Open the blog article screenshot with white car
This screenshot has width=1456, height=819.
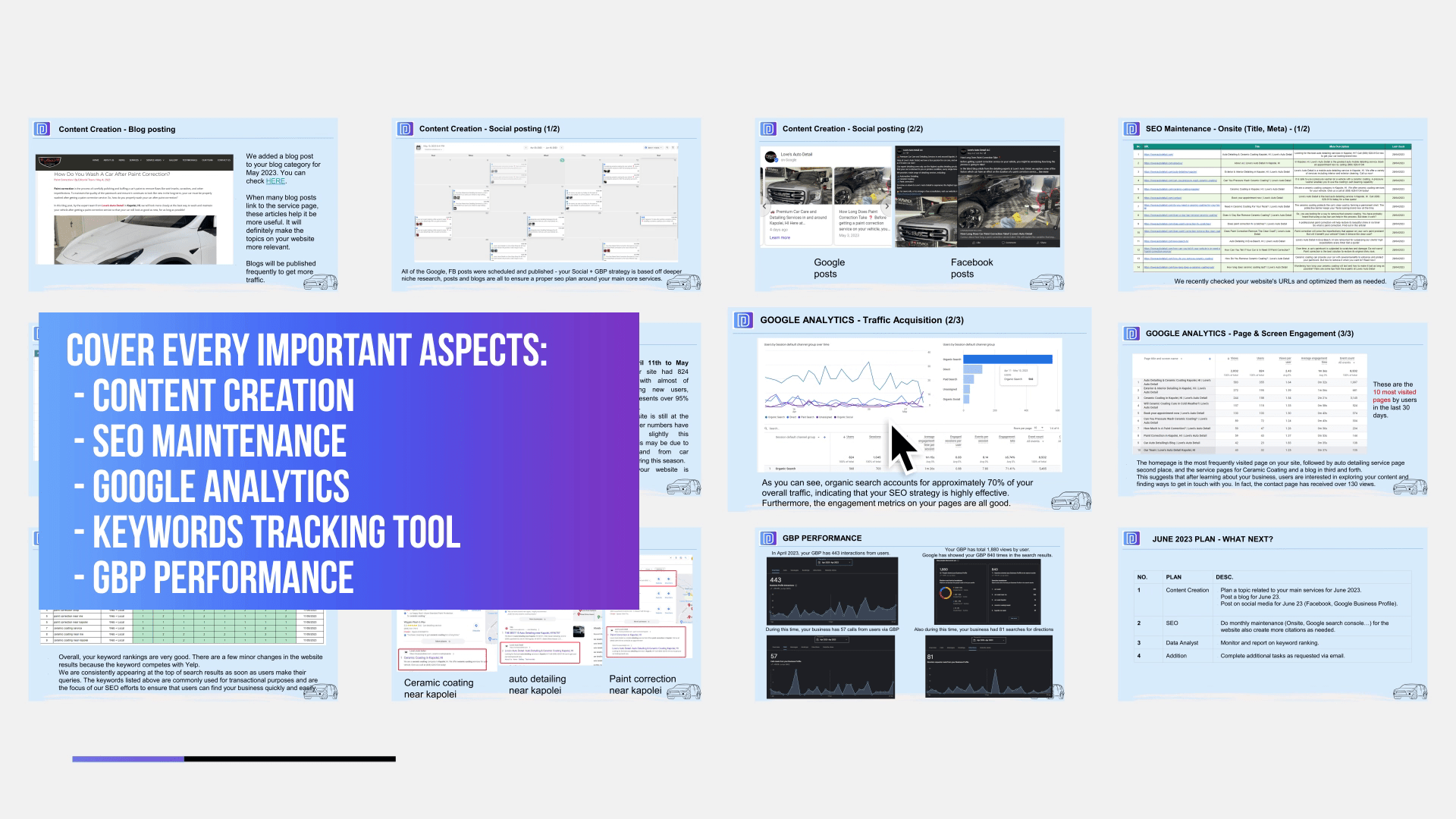click(135, 209)
